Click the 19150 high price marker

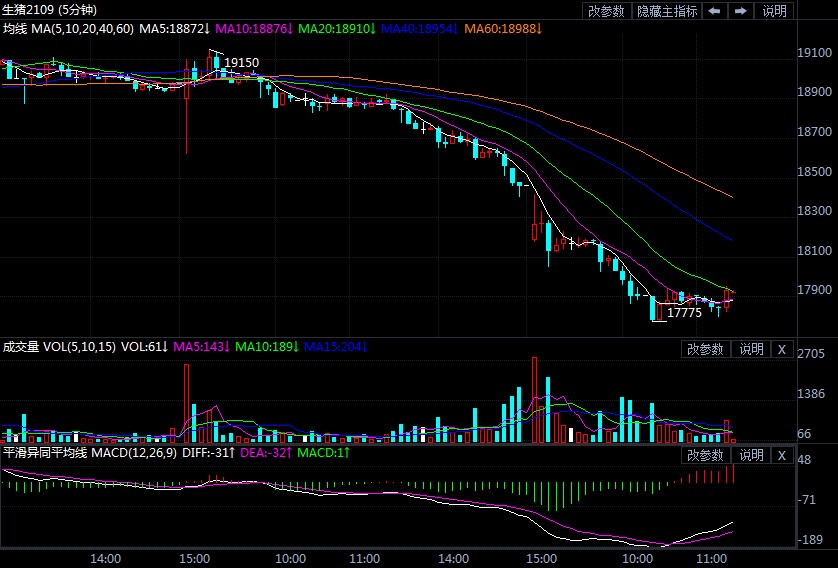coord(242,63)
